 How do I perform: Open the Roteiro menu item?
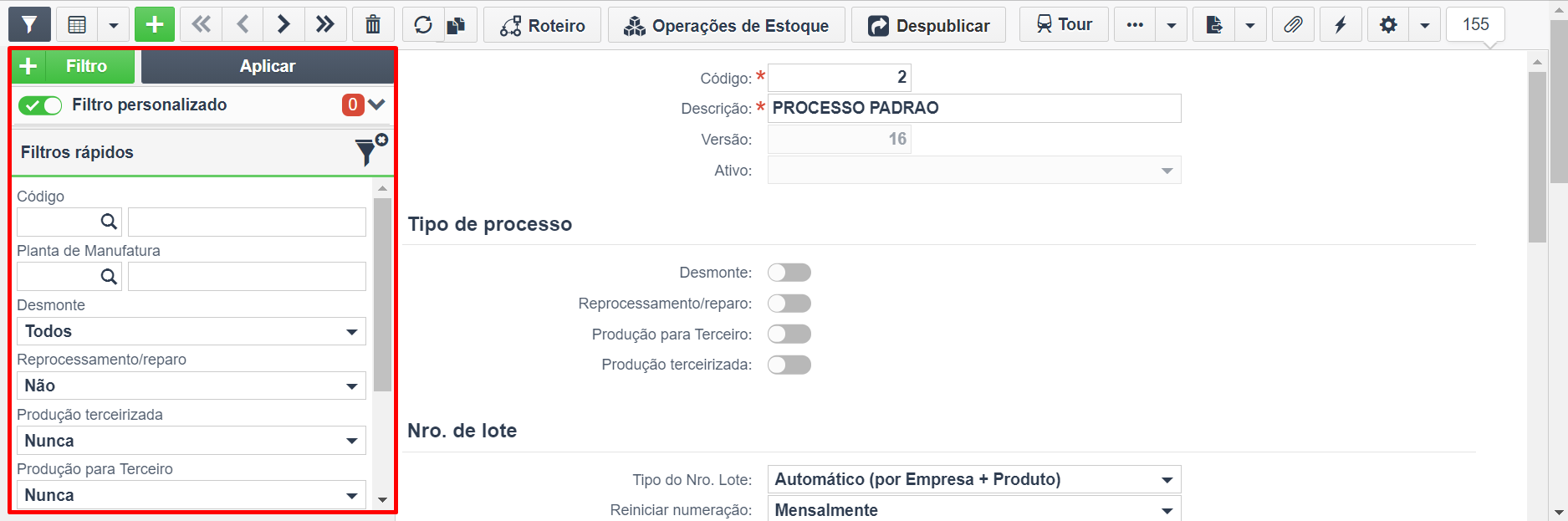[x=543, y=25]
